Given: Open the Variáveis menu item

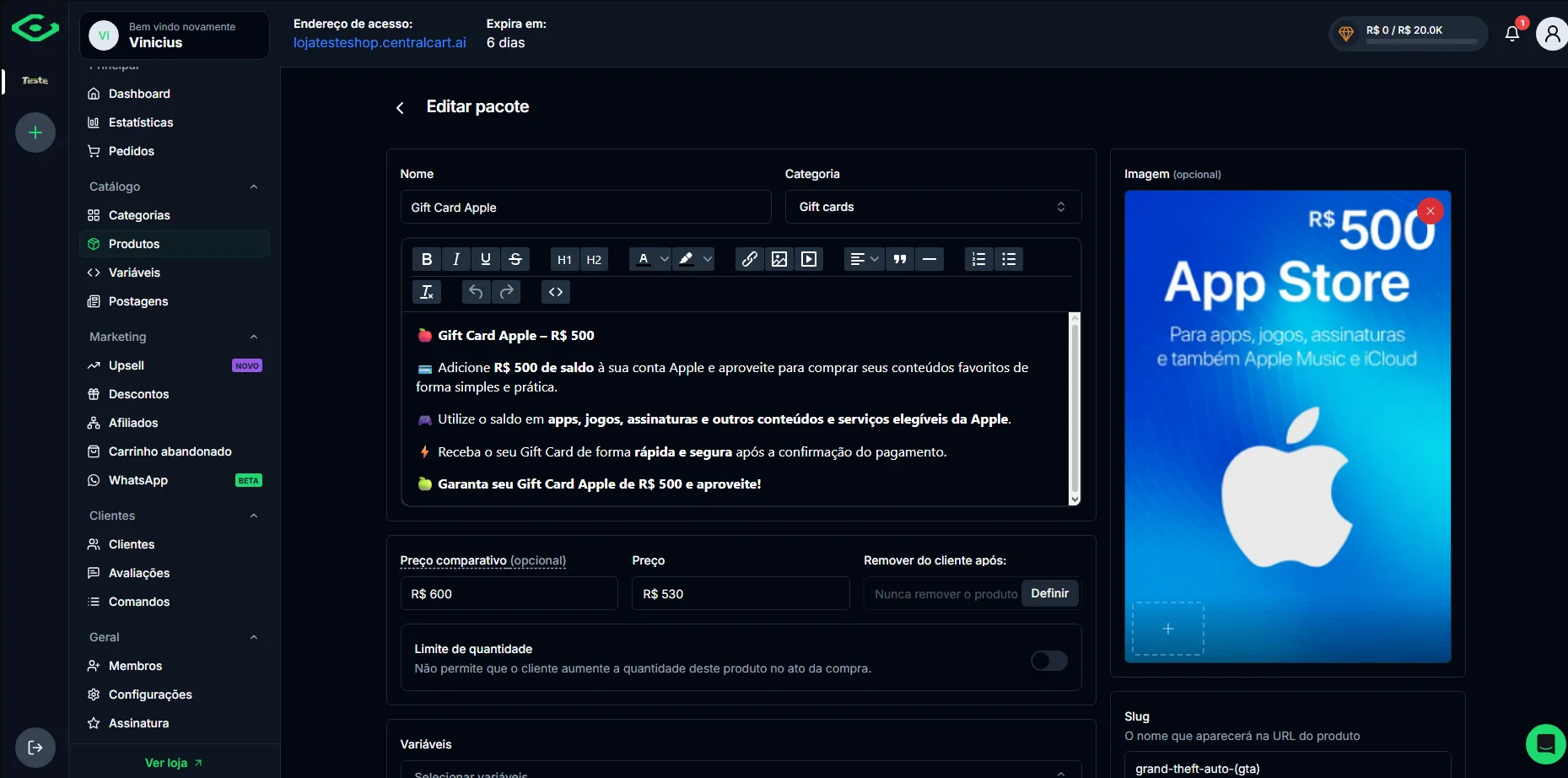Looking at the screenshot, I should (175, 273).
